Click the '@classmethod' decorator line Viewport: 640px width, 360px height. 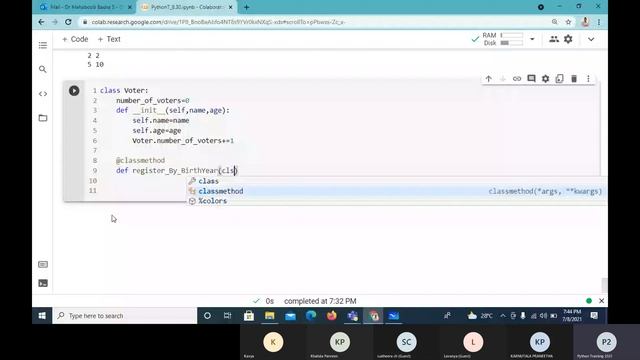click(140, 160)
